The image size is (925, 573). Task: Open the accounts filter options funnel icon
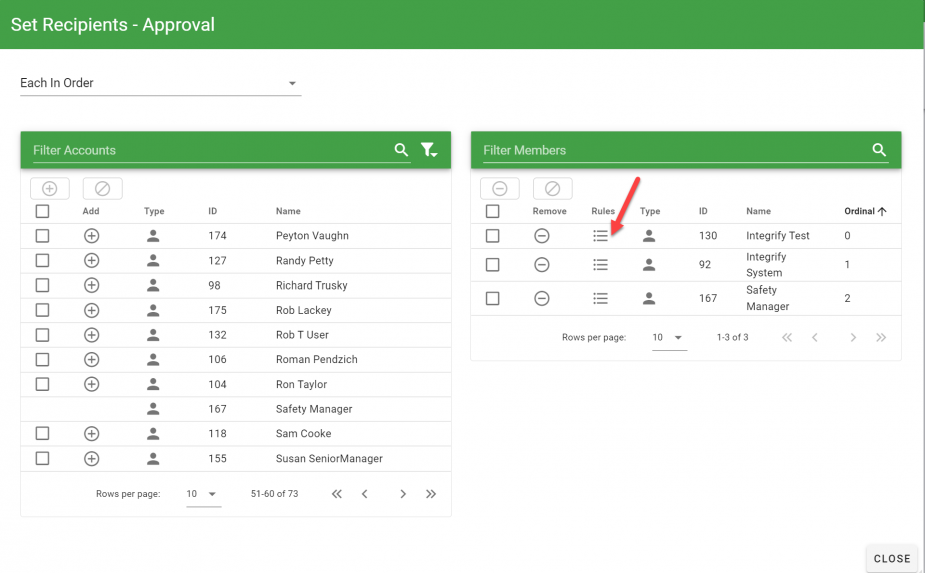429,150
